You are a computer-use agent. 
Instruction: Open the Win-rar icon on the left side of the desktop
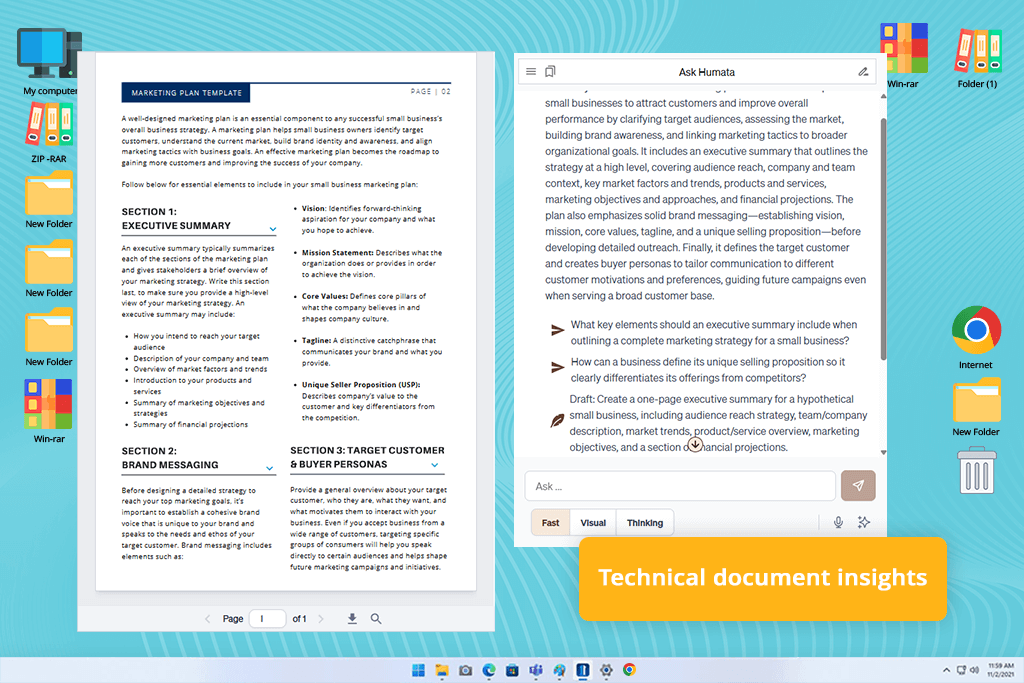49,411
